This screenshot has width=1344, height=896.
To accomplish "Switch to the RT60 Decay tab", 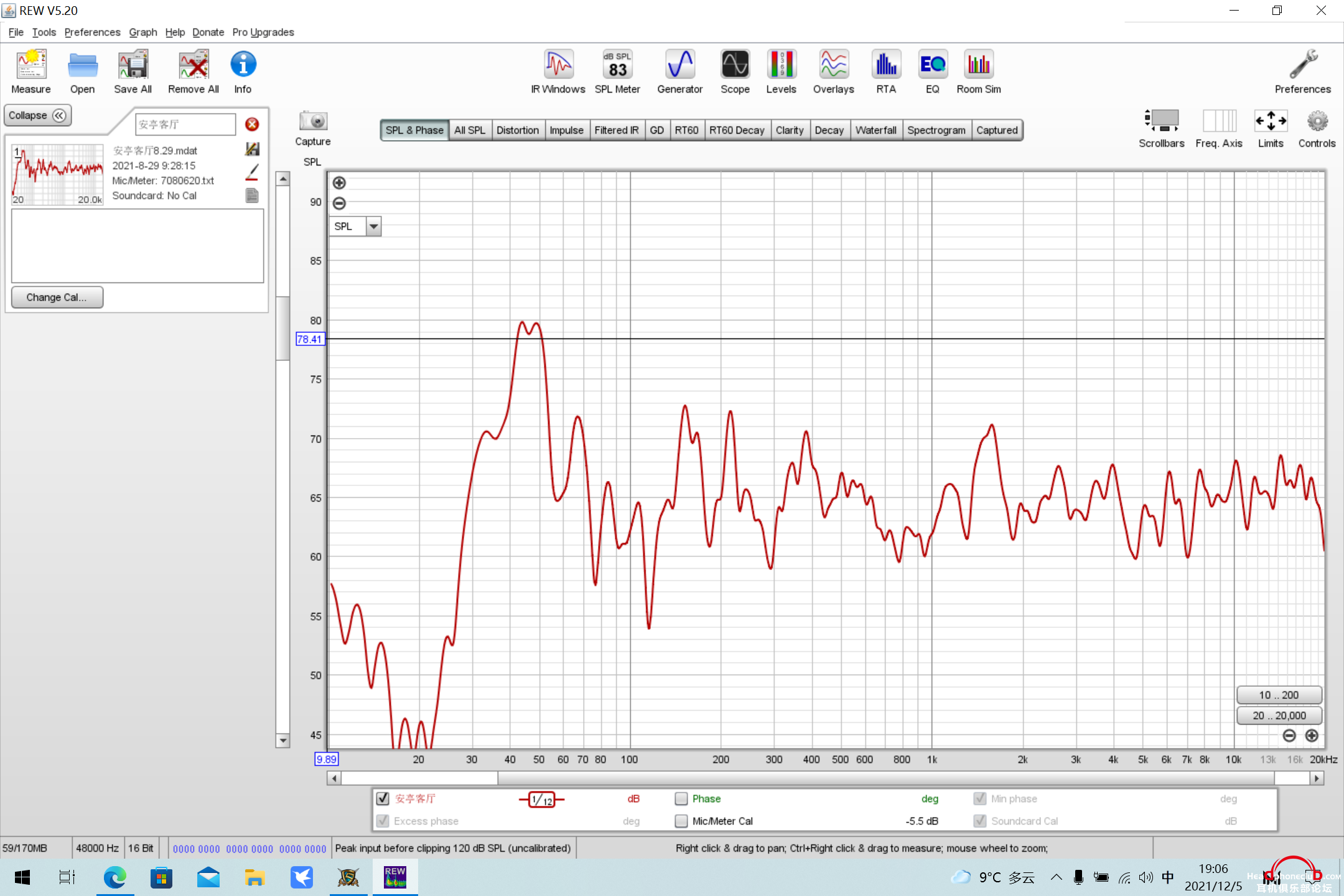I will click(737, 130).
